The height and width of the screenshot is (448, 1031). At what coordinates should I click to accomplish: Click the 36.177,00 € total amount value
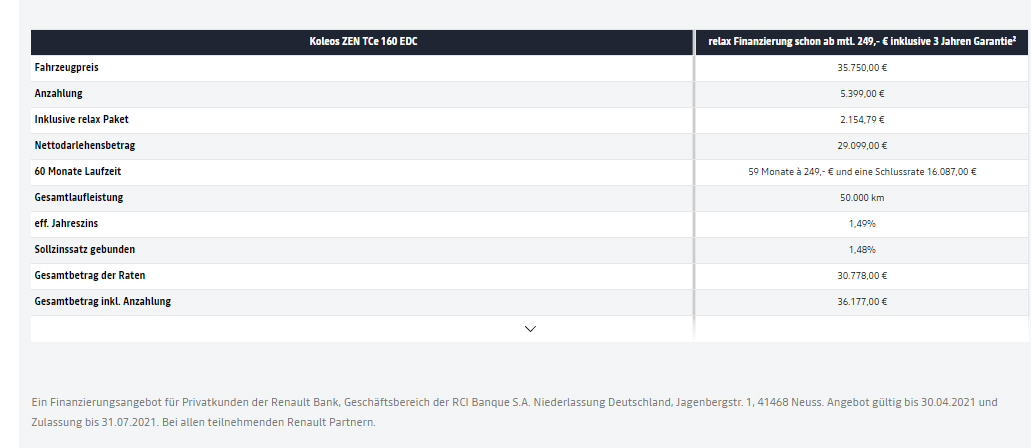[x=863, y=301]
